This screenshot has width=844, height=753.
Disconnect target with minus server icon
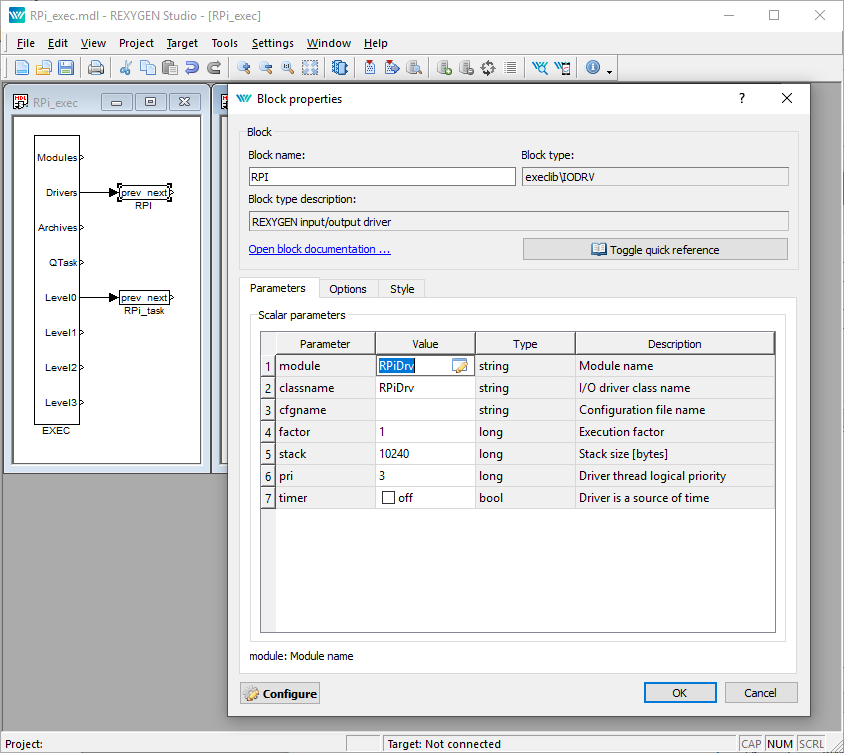point(466,68)
